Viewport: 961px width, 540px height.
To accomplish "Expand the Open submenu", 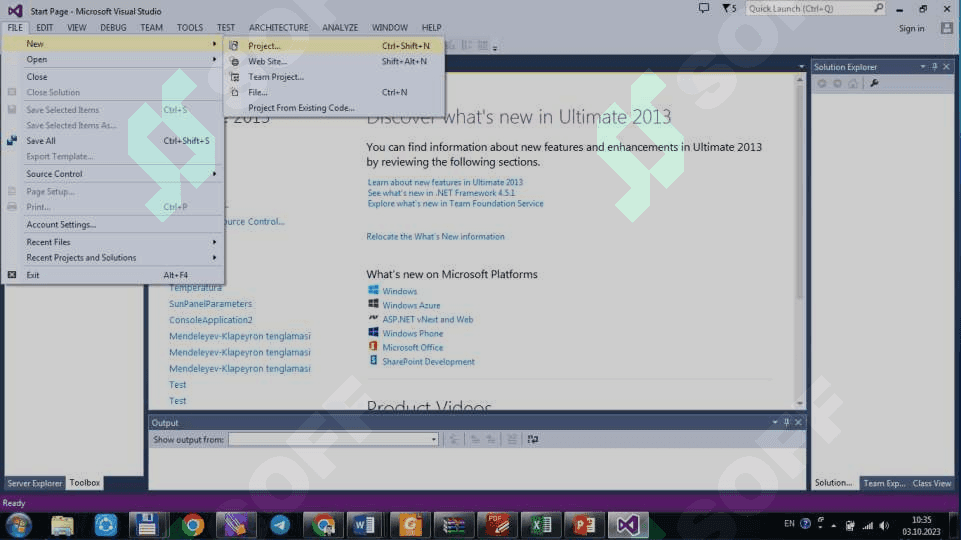I will 113,59.
